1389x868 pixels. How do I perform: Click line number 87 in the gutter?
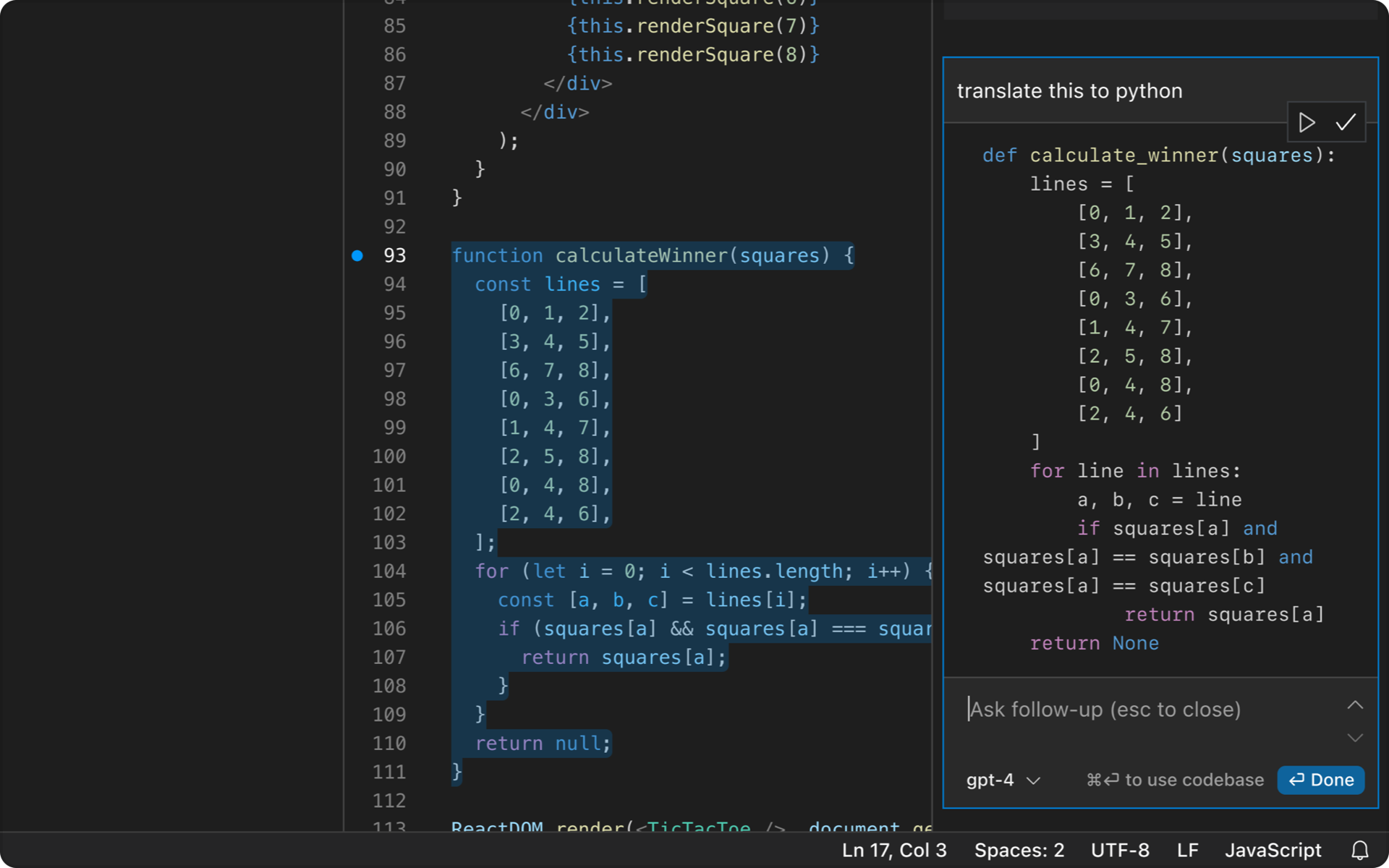coord(394,83)
